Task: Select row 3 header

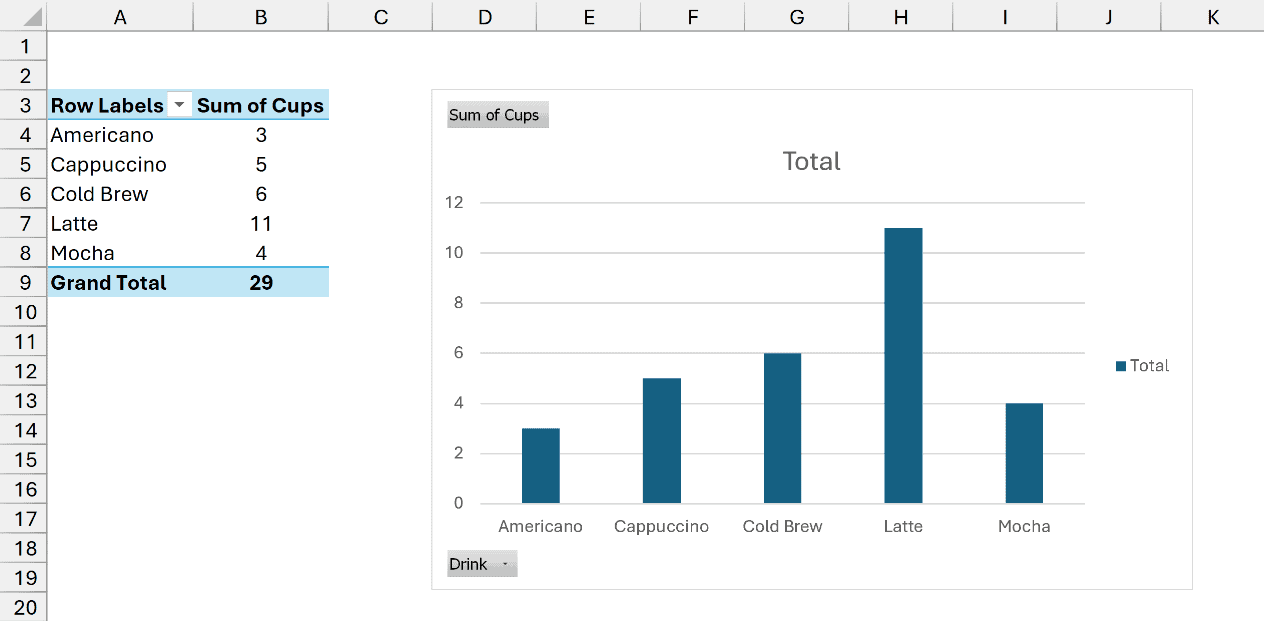Action: (x=23, y=105)
